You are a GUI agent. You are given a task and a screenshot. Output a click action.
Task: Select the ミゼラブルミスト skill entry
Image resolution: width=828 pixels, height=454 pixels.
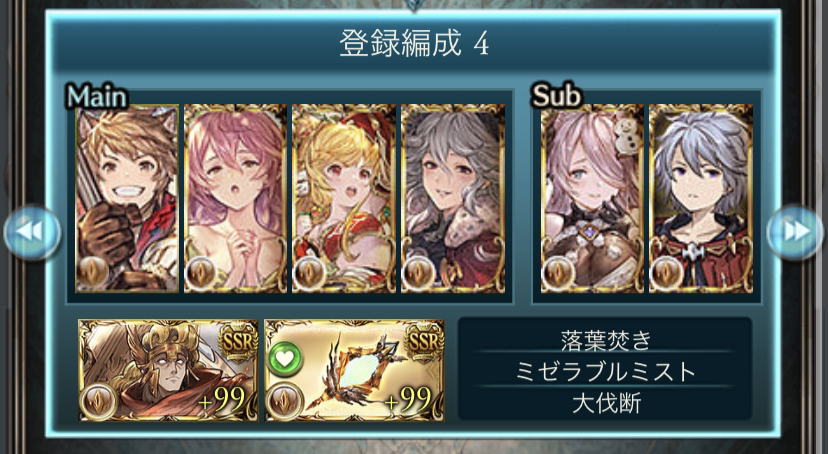(605, 371)
